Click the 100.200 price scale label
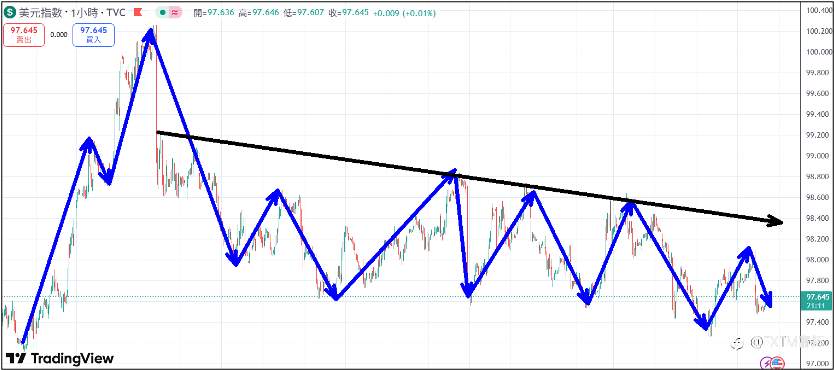 click(820, 31)
